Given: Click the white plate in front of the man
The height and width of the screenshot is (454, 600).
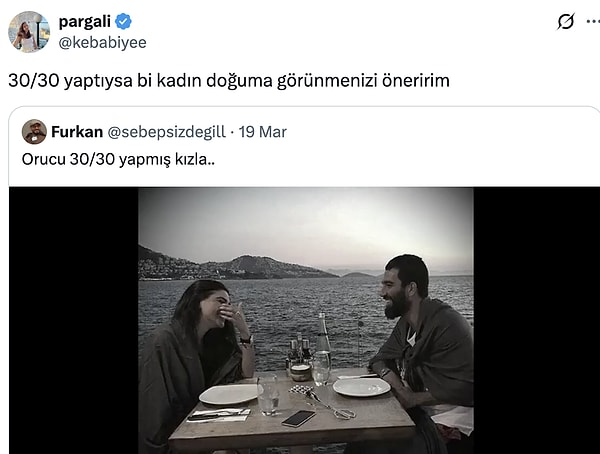Looking at the screenshot, I should tap(362, 387).
